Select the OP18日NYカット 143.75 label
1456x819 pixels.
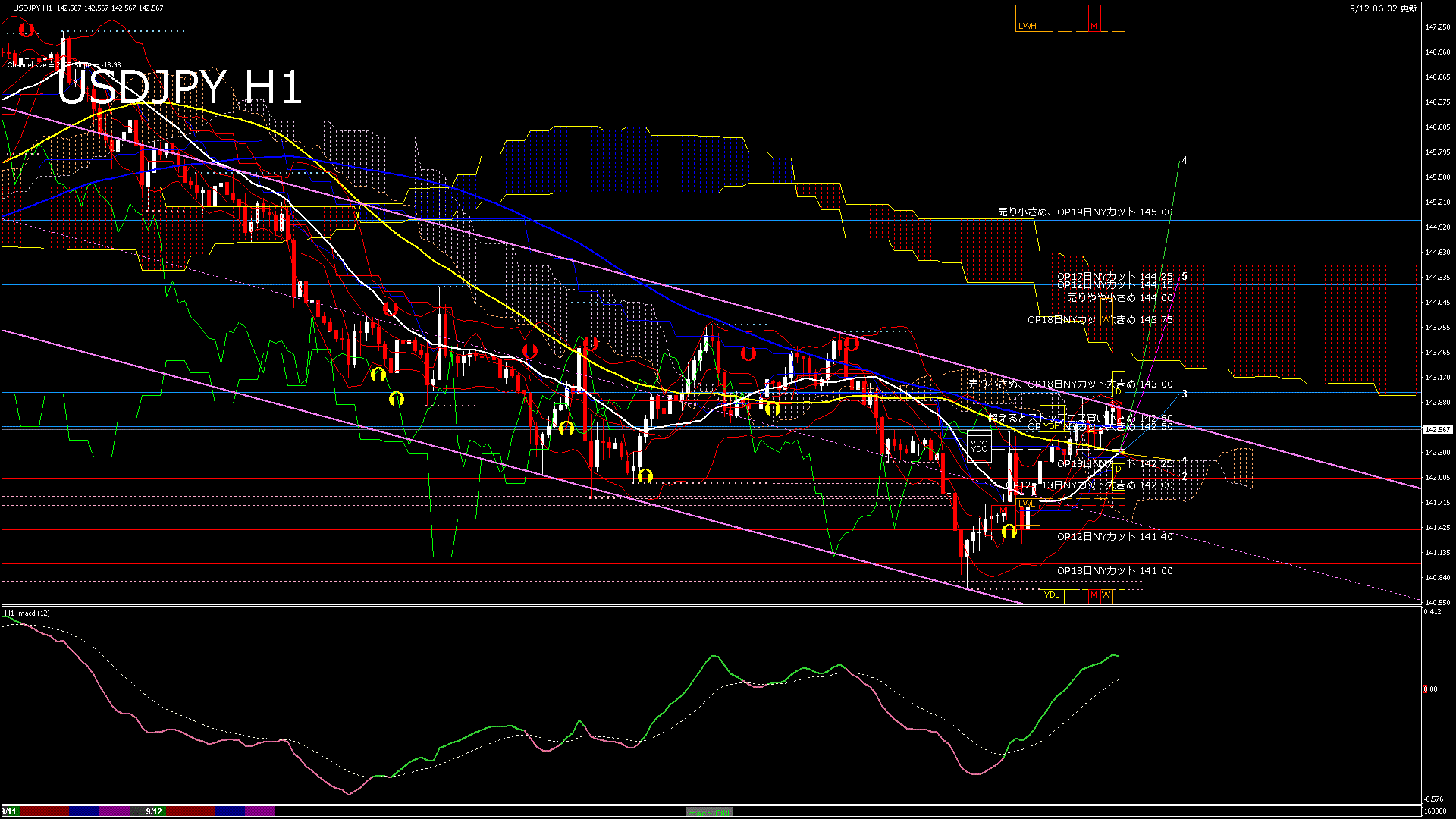1100,320
